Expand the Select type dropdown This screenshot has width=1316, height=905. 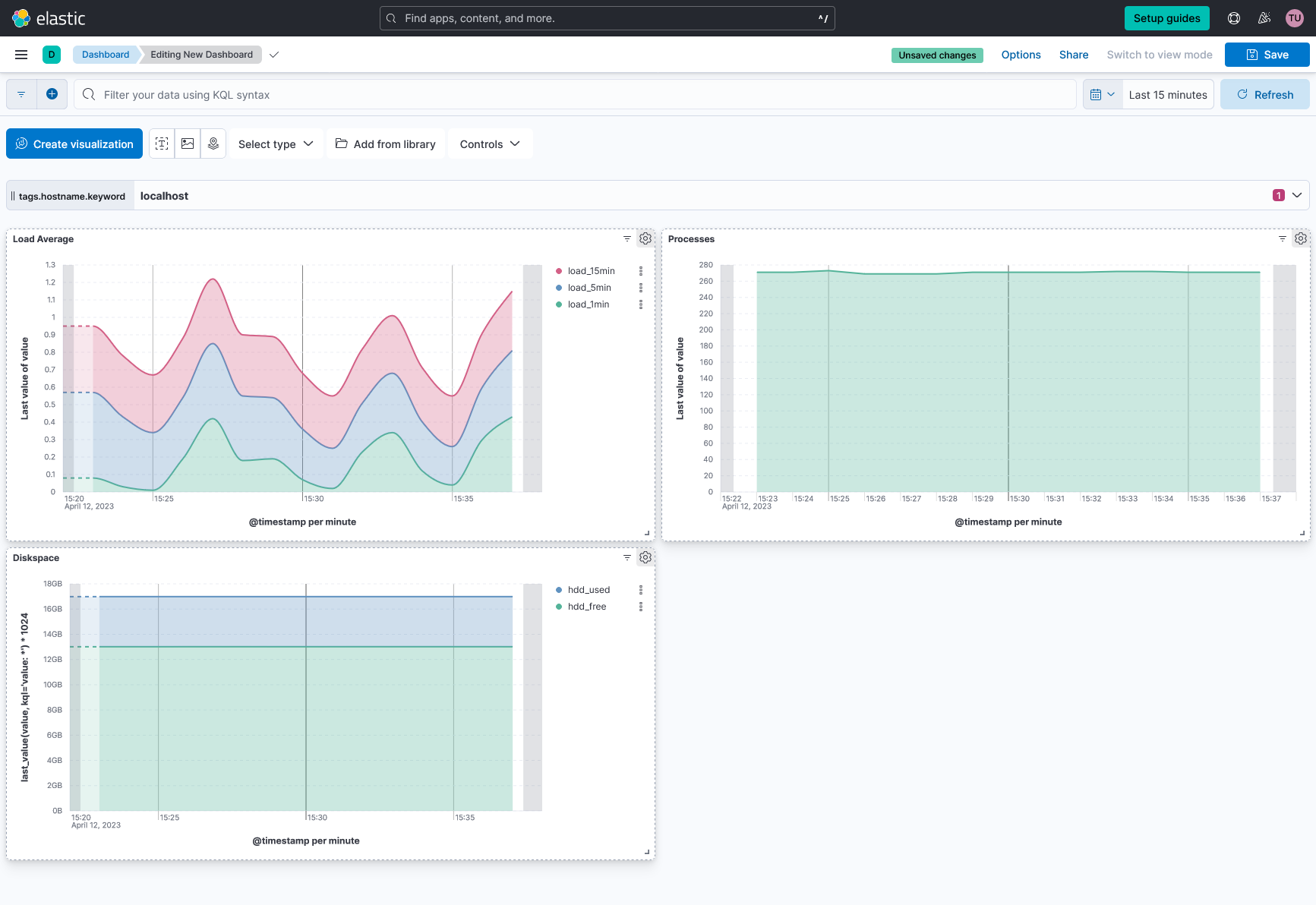point(276,143)
